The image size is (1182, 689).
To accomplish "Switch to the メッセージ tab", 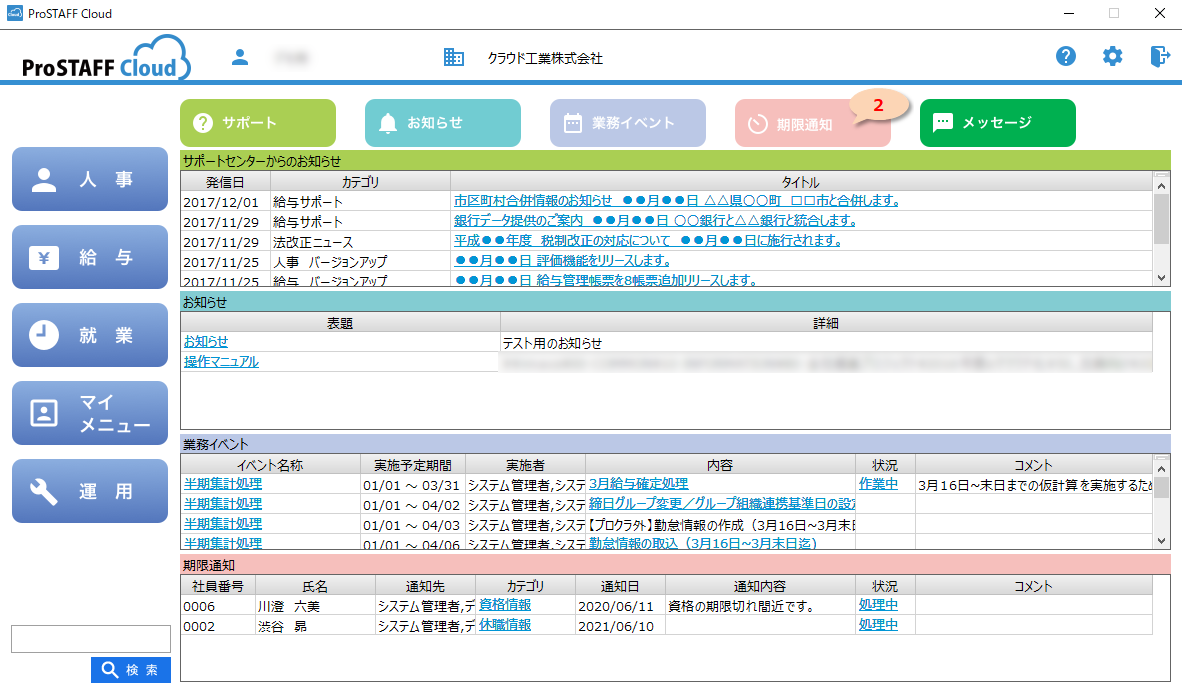I will pos(997,123).
